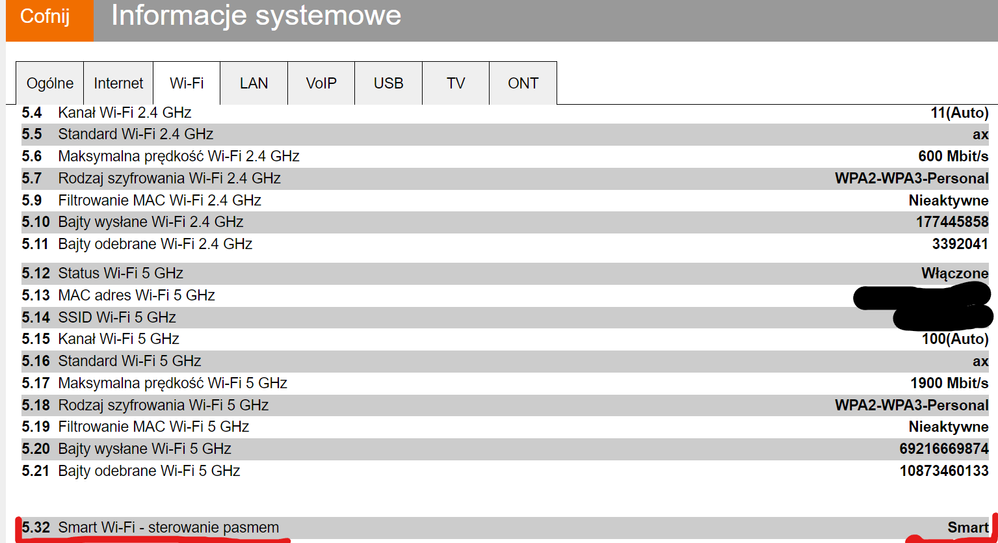Select the TV tab
Viewport: 998px width, 543px height.
[x=456, y=83]
